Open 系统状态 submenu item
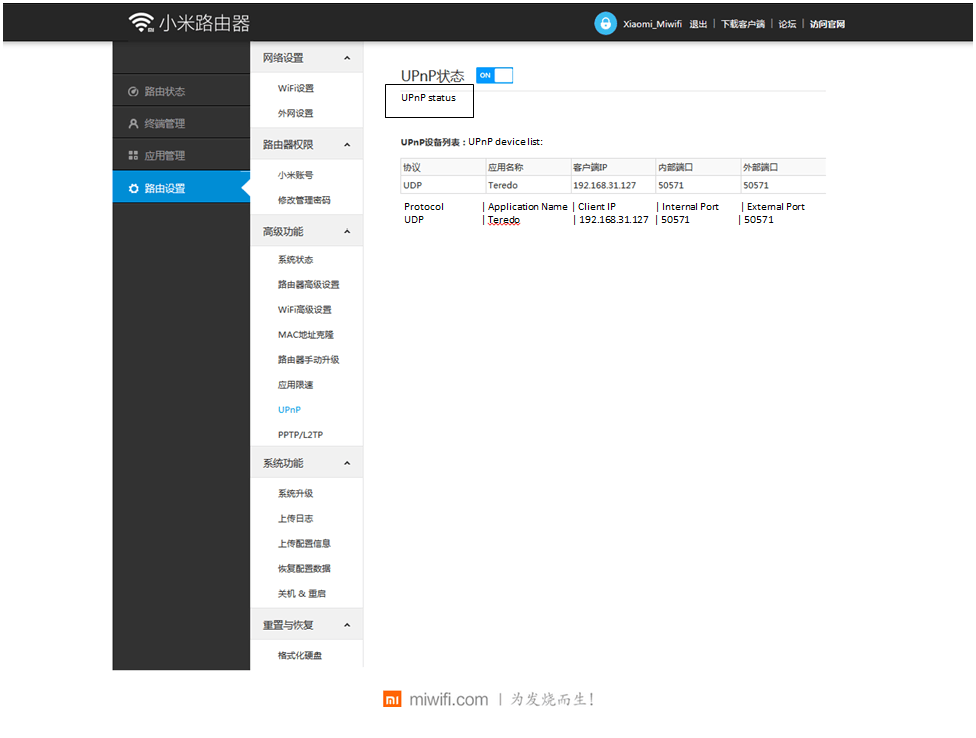Image resolution: width=976 pixels, height=738 pixels. (x=296, y=259)
